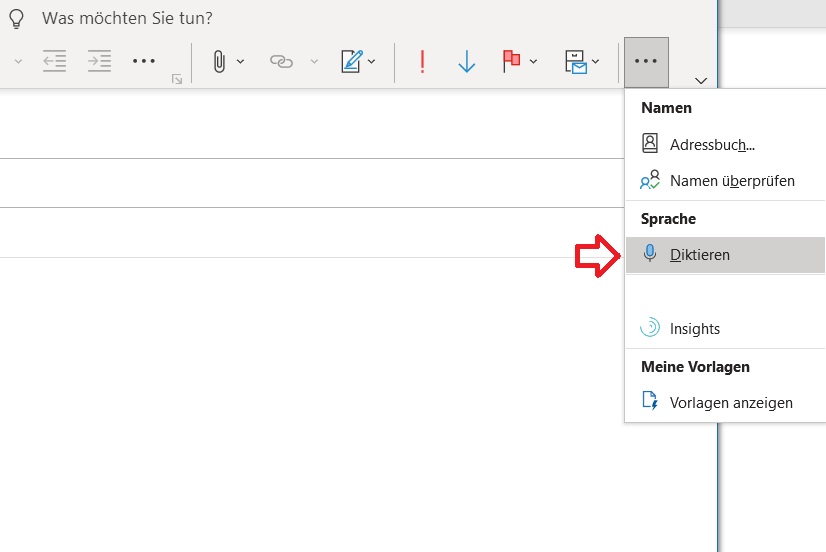Click the Insights swirl icon

650,327
